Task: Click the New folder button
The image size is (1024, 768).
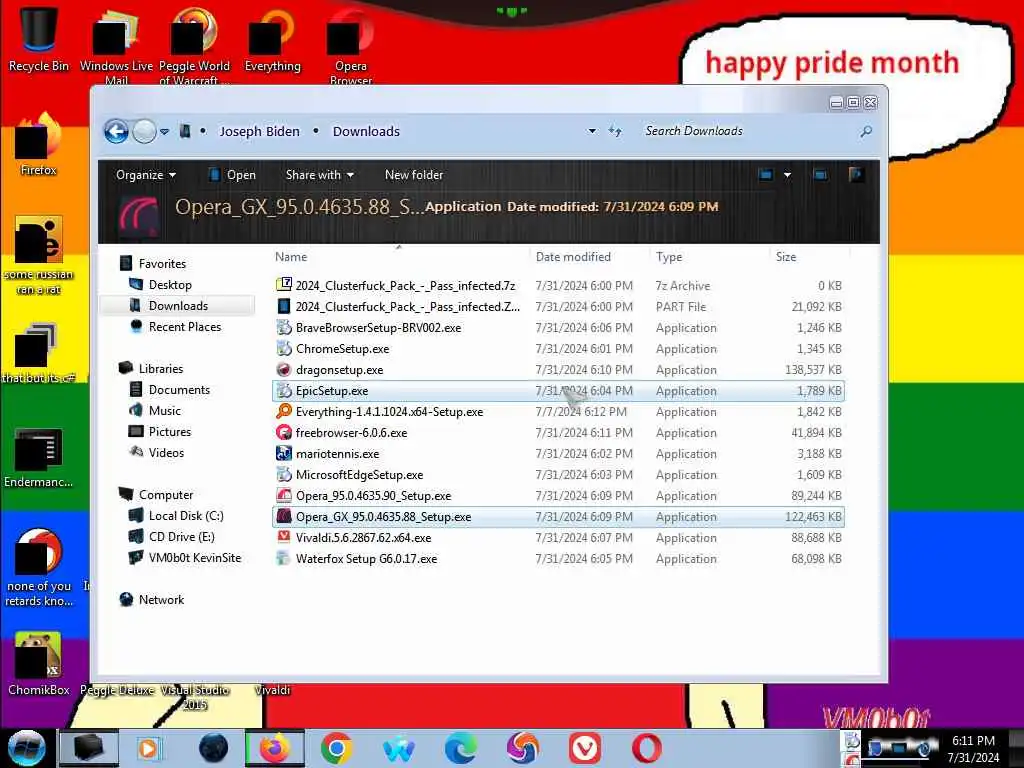Action: (x=413, y=175)
